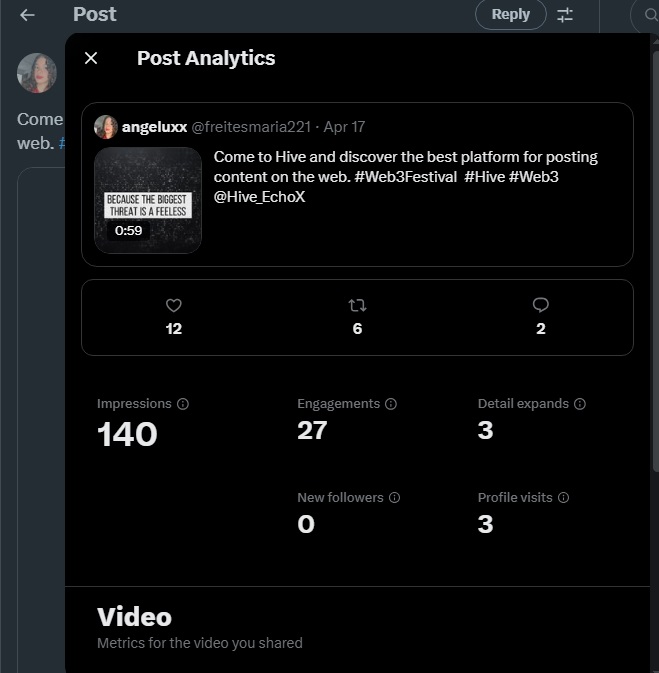Screen dimensions: 659x673
Task: Open angeluxx profile name in card
Action: pyautogui.click(x=154, y=127)
